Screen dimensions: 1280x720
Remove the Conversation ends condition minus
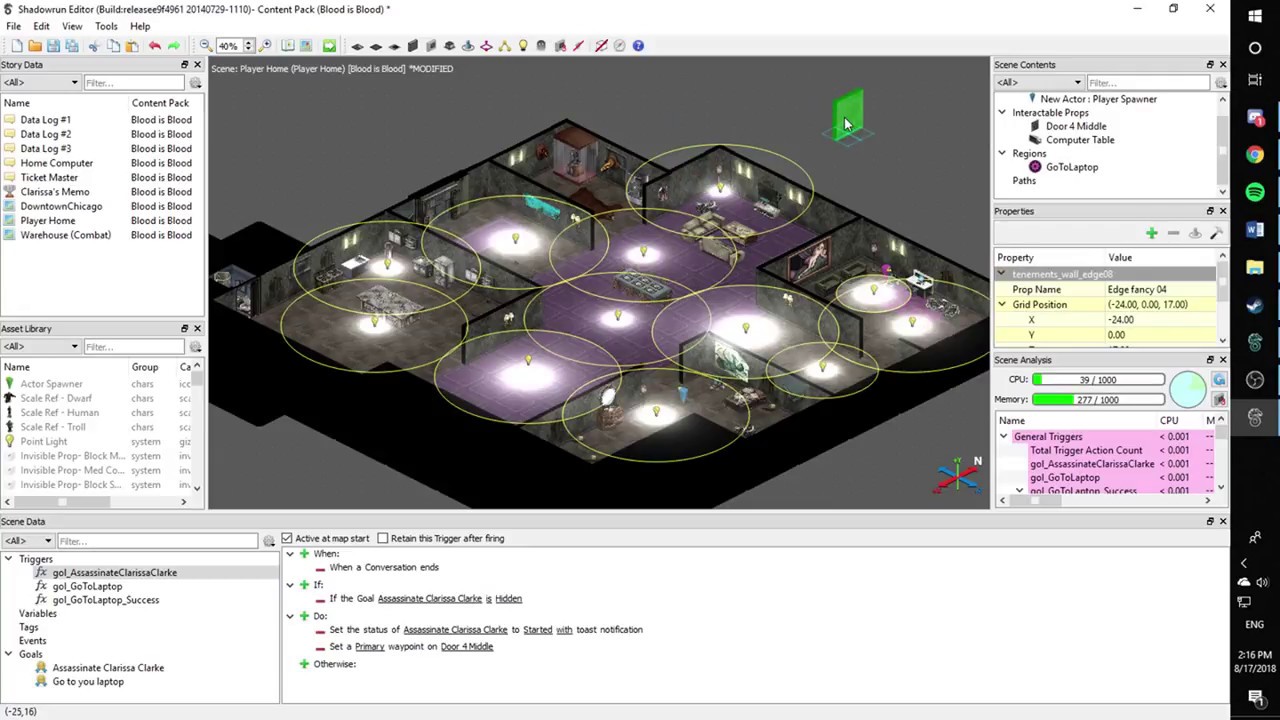320,568
